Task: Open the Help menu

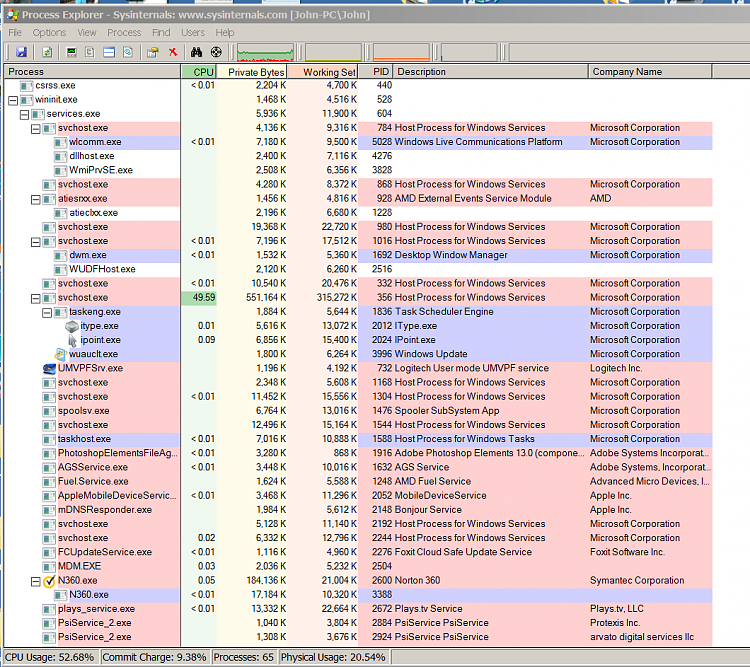Action: tap(224, 33)
